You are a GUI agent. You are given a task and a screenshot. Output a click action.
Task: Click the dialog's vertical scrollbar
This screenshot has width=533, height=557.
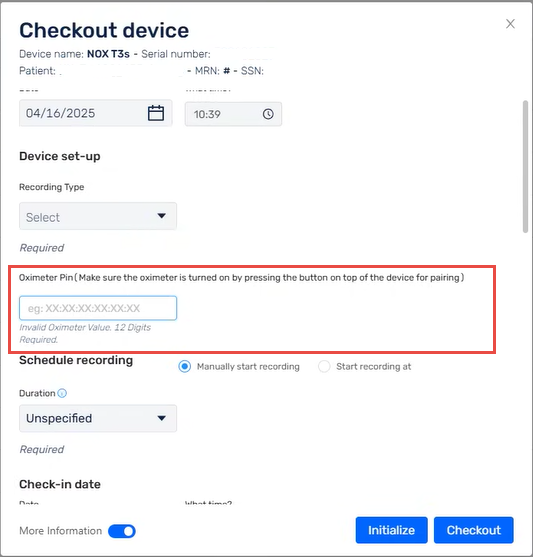click(525, 167)
